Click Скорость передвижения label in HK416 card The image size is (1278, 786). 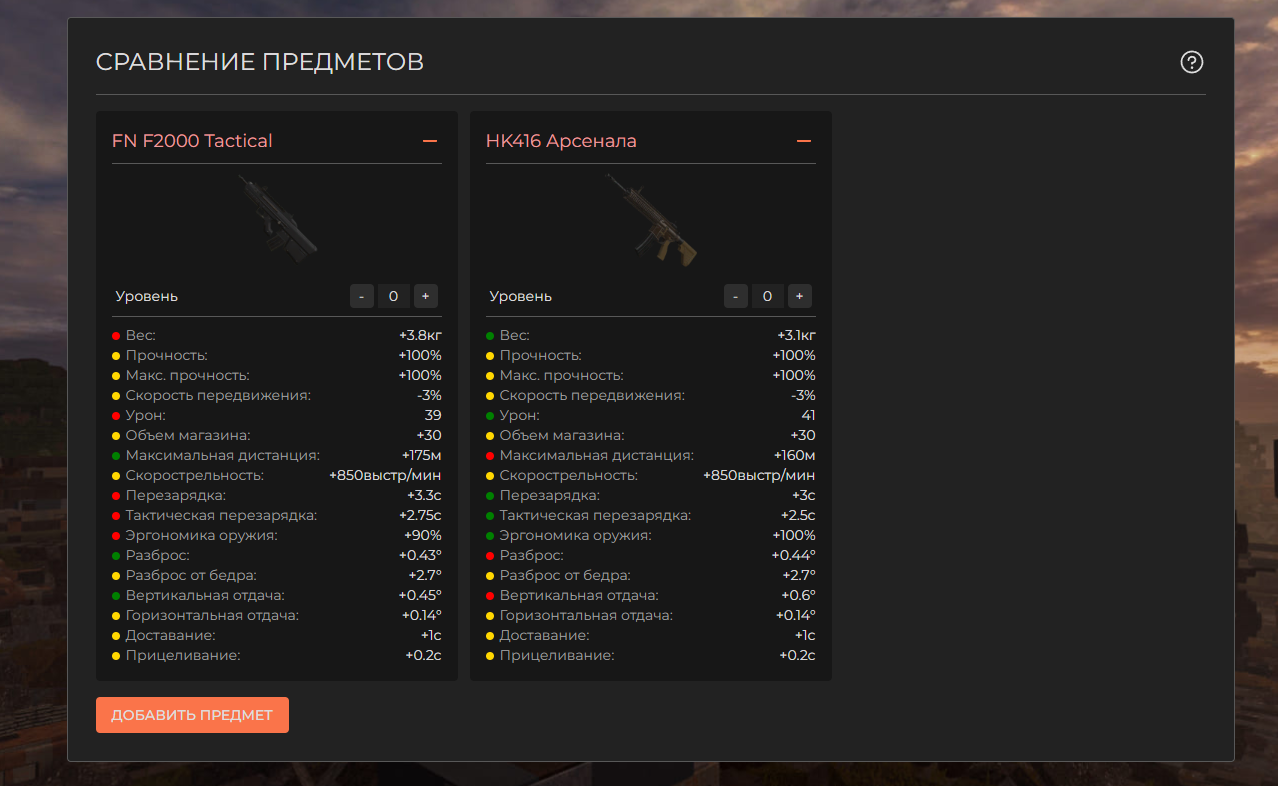[x=593, y=395]
